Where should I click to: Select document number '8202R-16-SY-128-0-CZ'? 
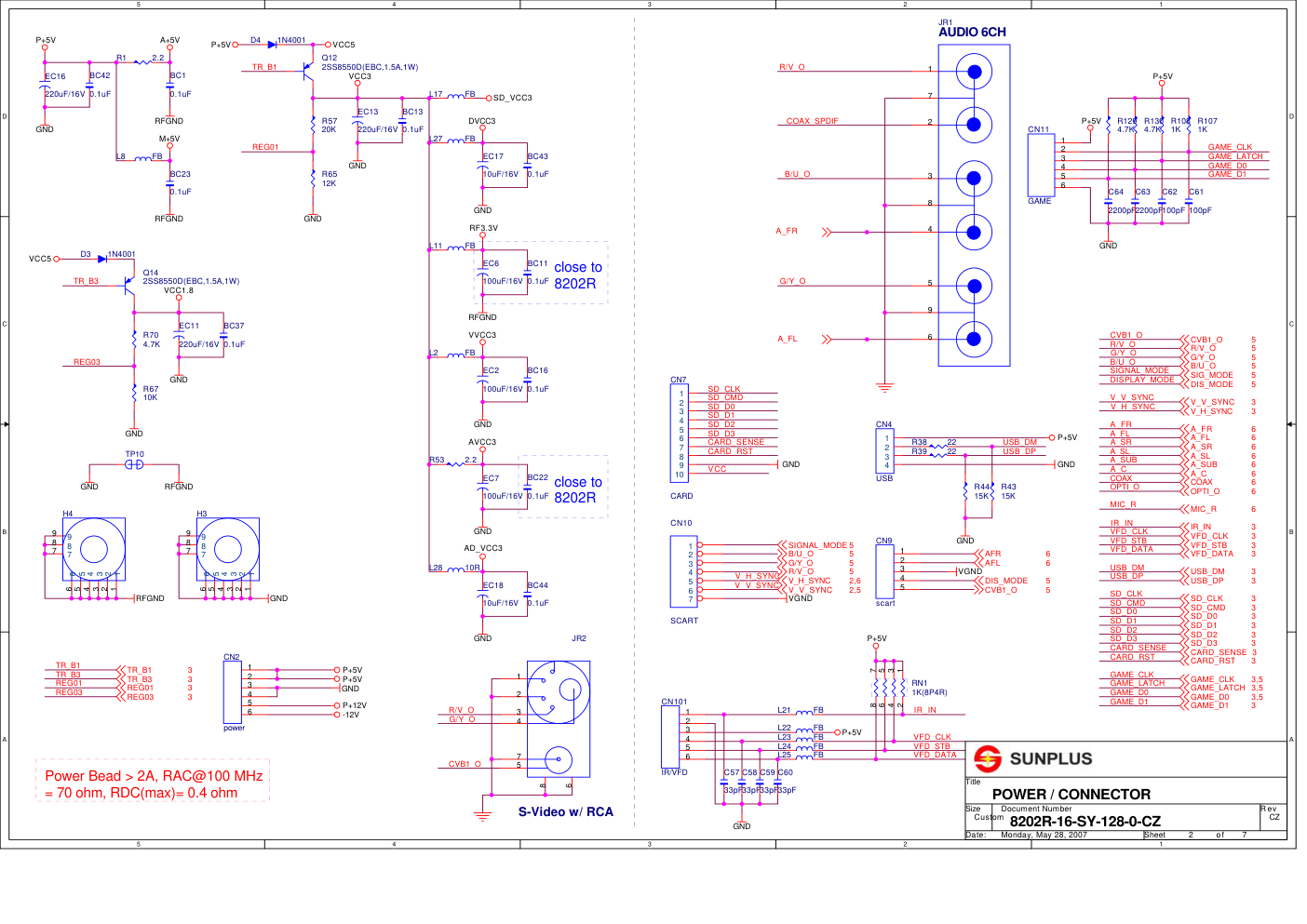pyautogui.click(x=1085, y=821)
